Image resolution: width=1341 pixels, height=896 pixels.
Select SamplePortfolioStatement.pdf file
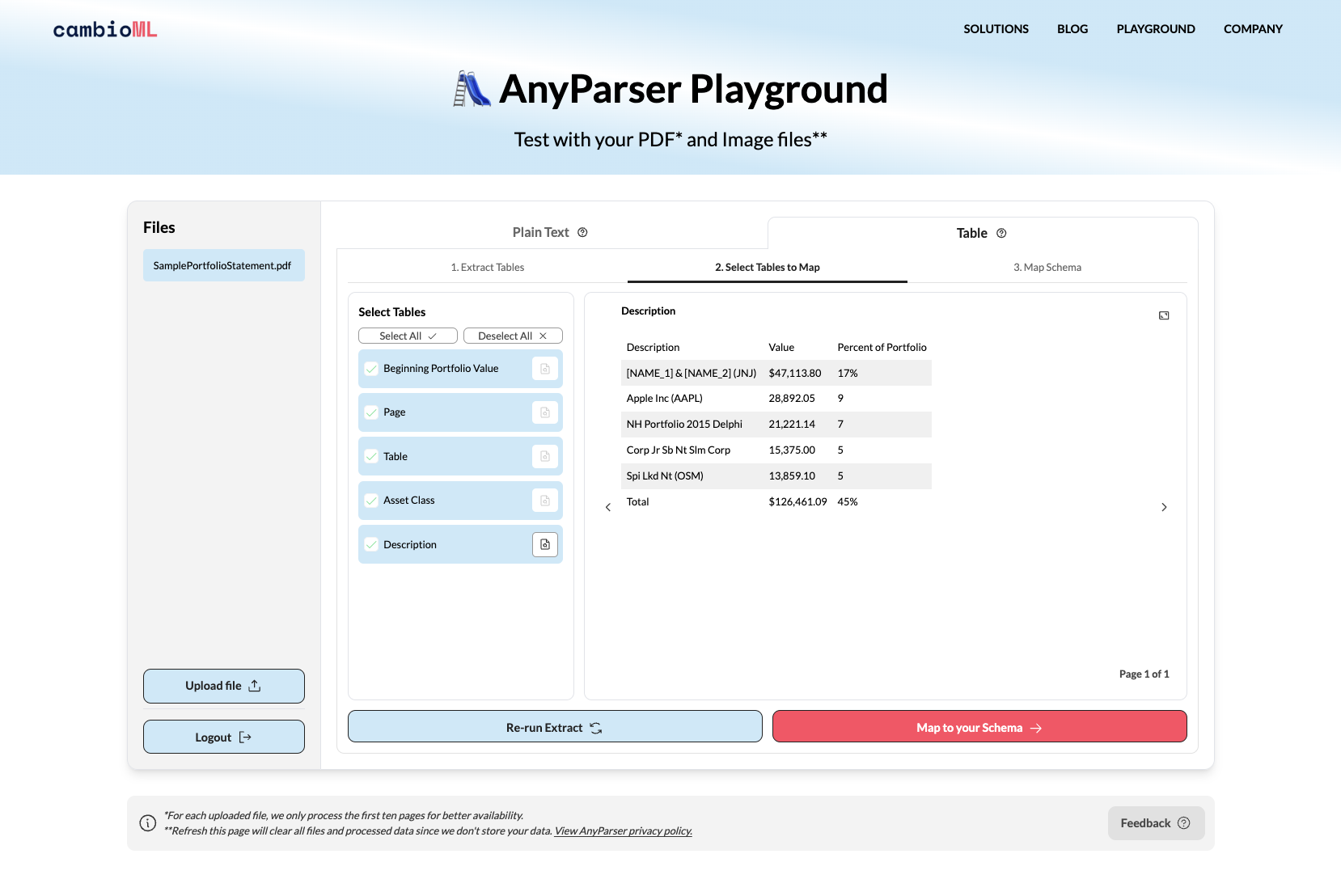pyautogui.click(x=224, y=265)
